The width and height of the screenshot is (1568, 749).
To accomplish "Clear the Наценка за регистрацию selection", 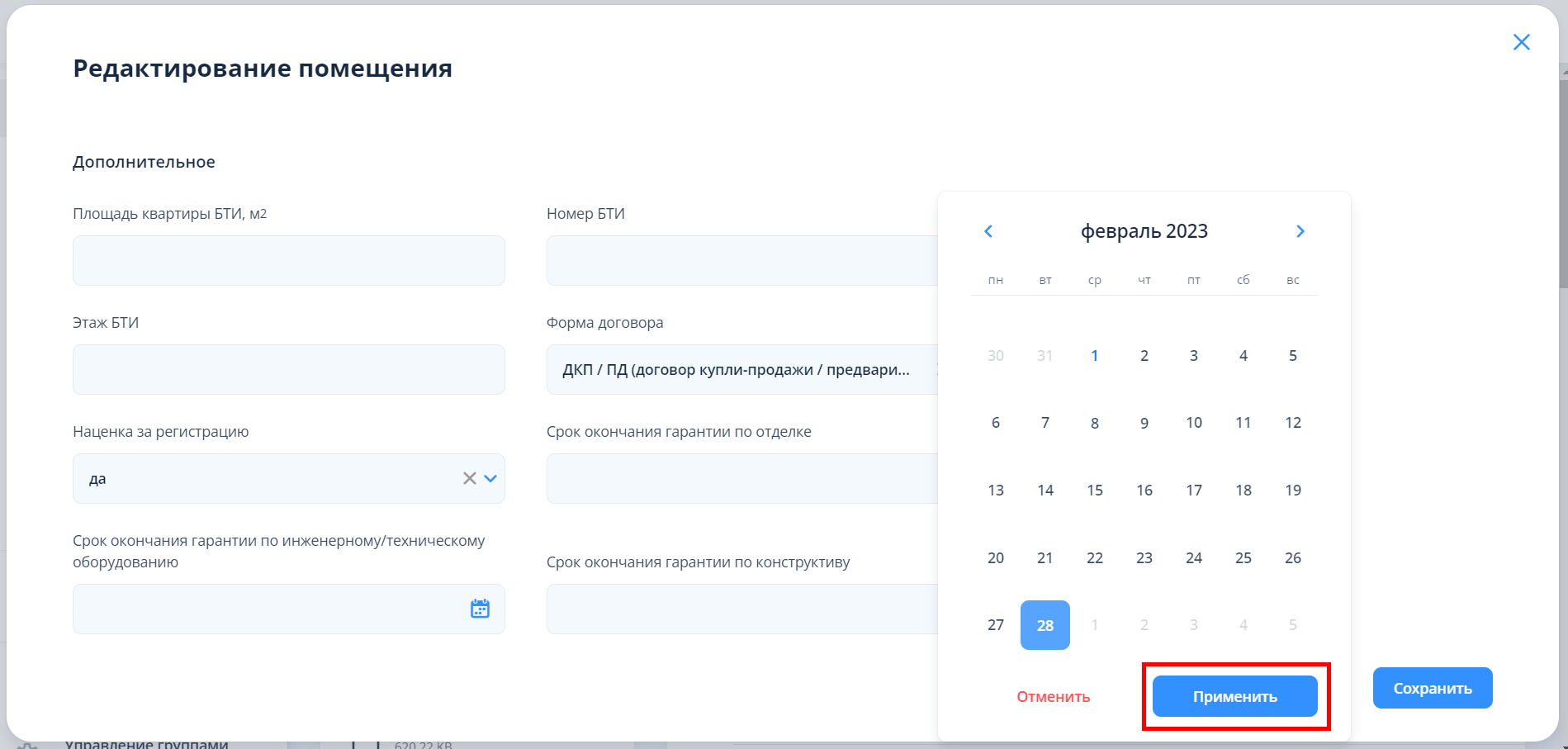I will coord(469,478).
